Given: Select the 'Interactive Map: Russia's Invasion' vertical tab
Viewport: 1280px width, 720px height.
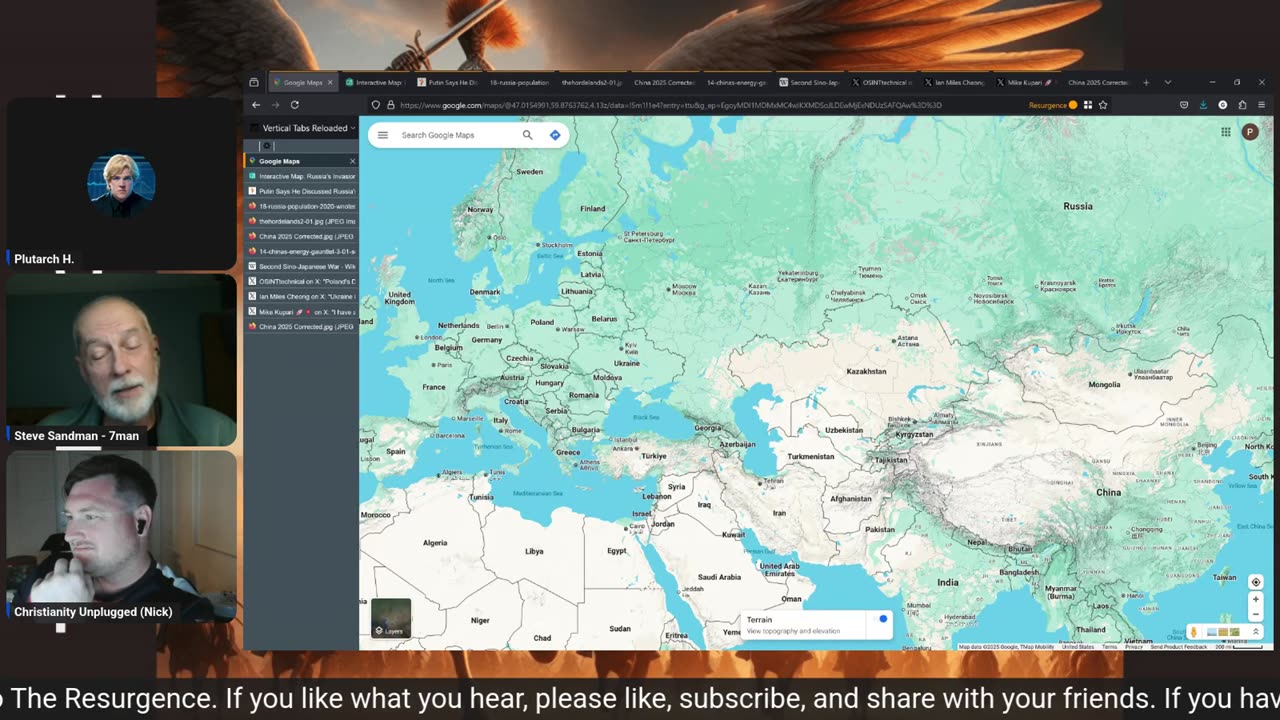Looking at the screenshot, I should (x=302, y=176).
